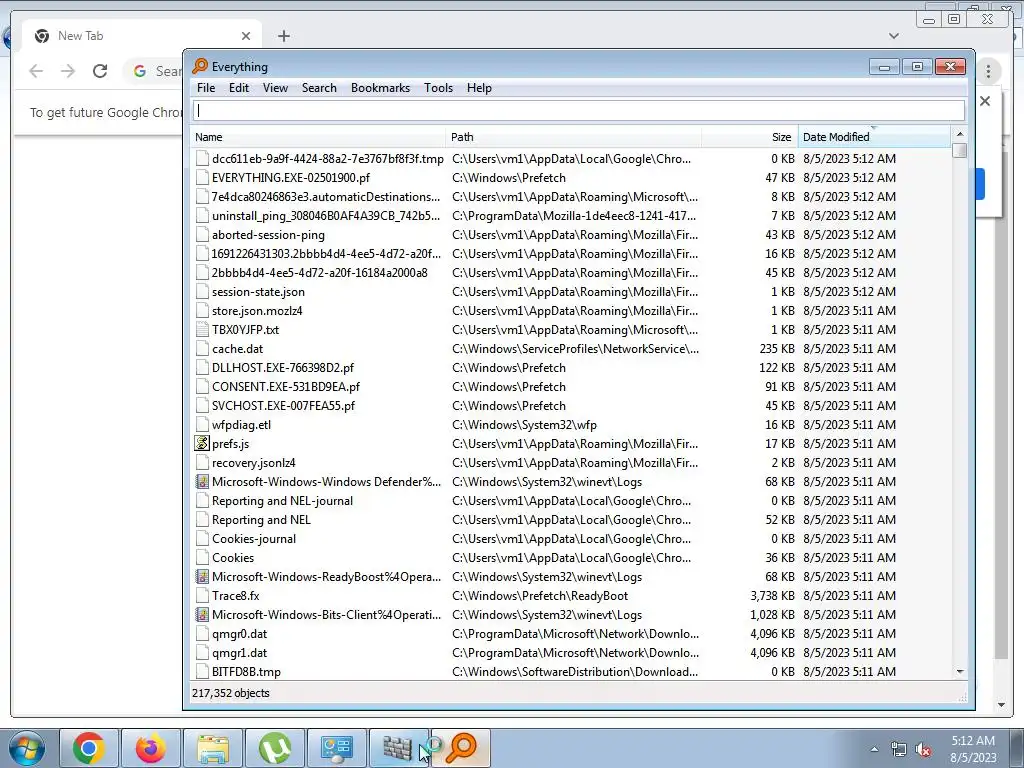Sort results by Date Modified column header

[874, 137]
